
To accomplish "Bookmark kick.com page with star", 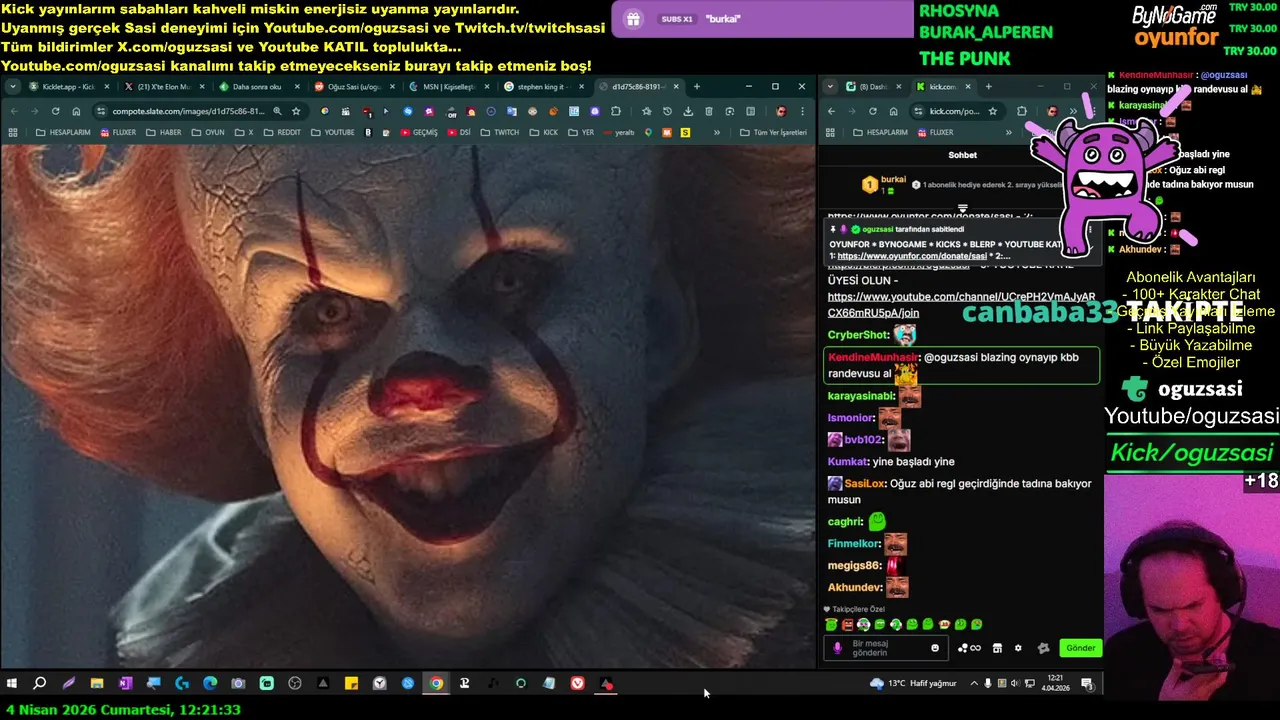I will point(992,111).
